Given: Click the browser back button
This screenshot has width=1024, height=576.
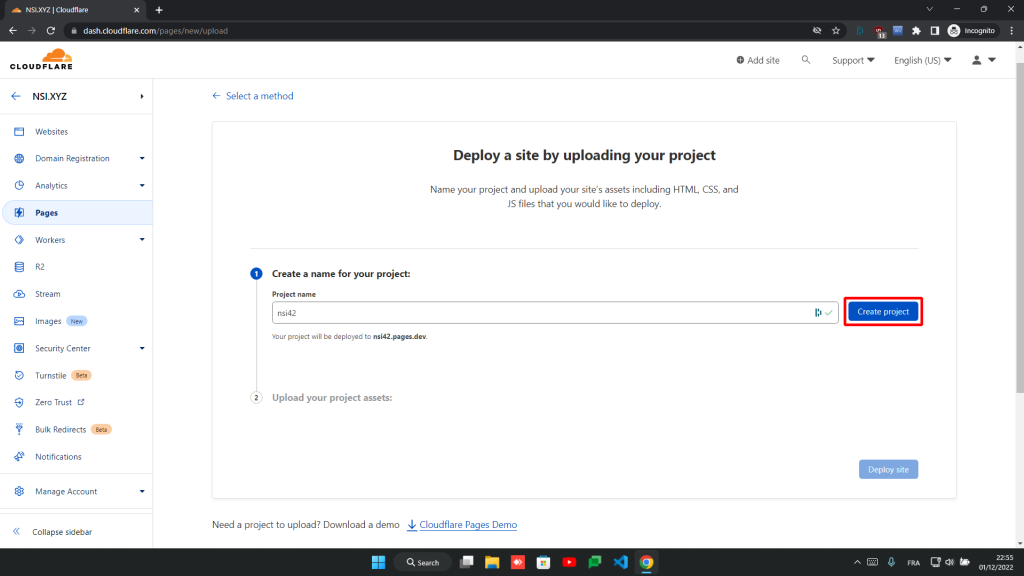Looking at the screenshot, I should (13, 31).
